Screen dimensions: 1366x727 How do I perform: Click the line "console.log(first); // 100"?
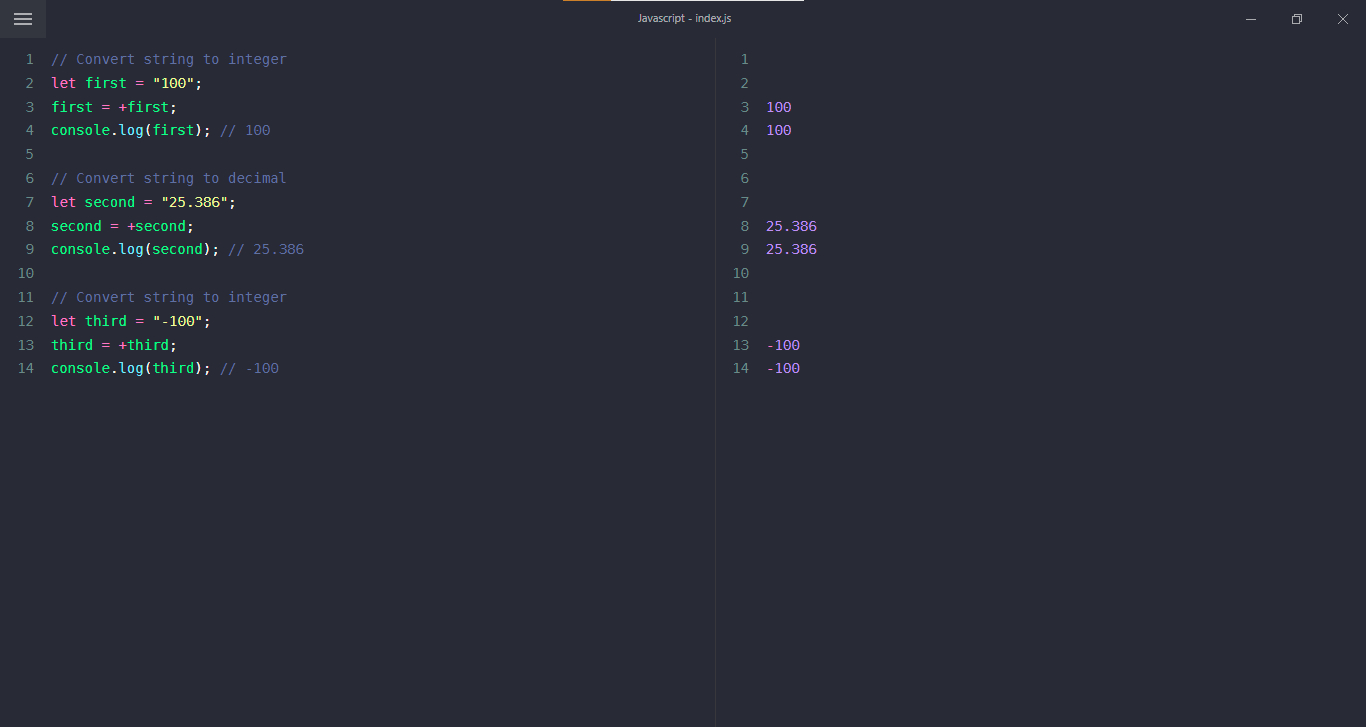tap(161, 130)
